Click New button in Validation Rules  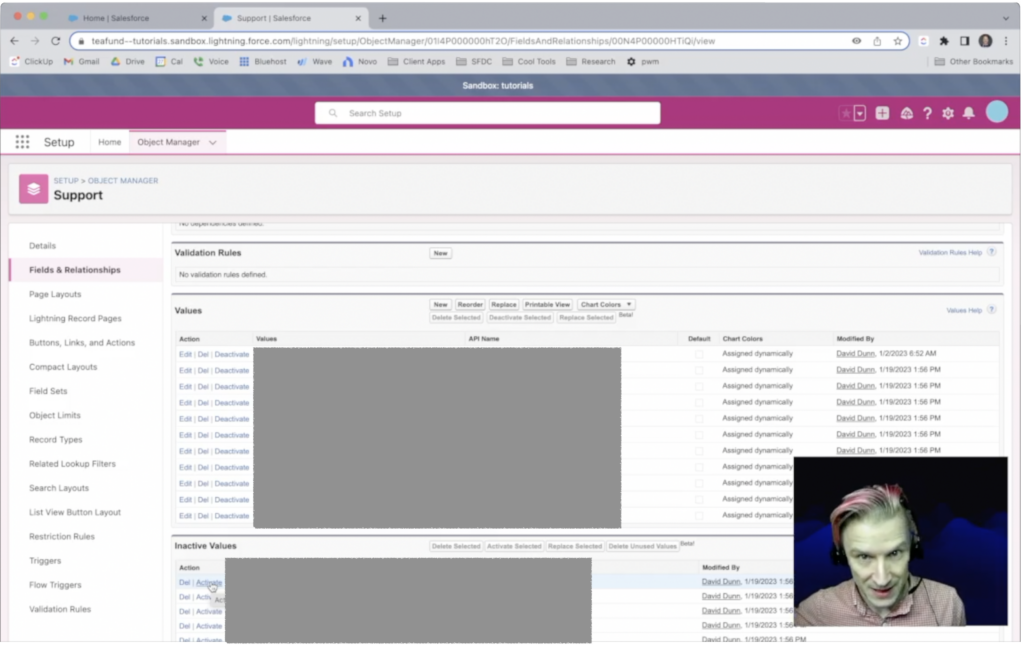pos(441,253)
